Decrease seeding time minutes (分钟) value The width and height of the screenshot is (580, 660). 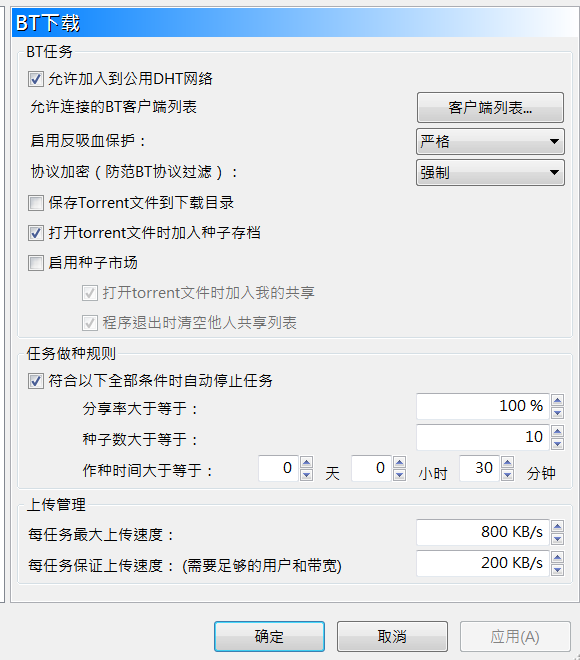[x=508, y=475]
